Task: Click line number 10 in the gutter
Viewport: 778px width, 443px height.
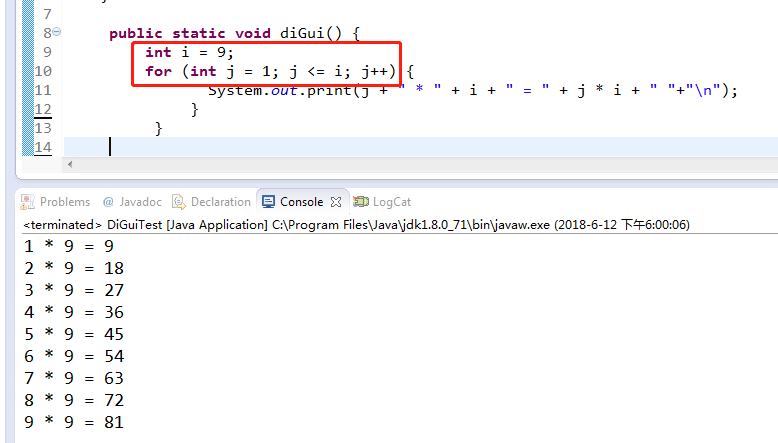Action: 43,71
